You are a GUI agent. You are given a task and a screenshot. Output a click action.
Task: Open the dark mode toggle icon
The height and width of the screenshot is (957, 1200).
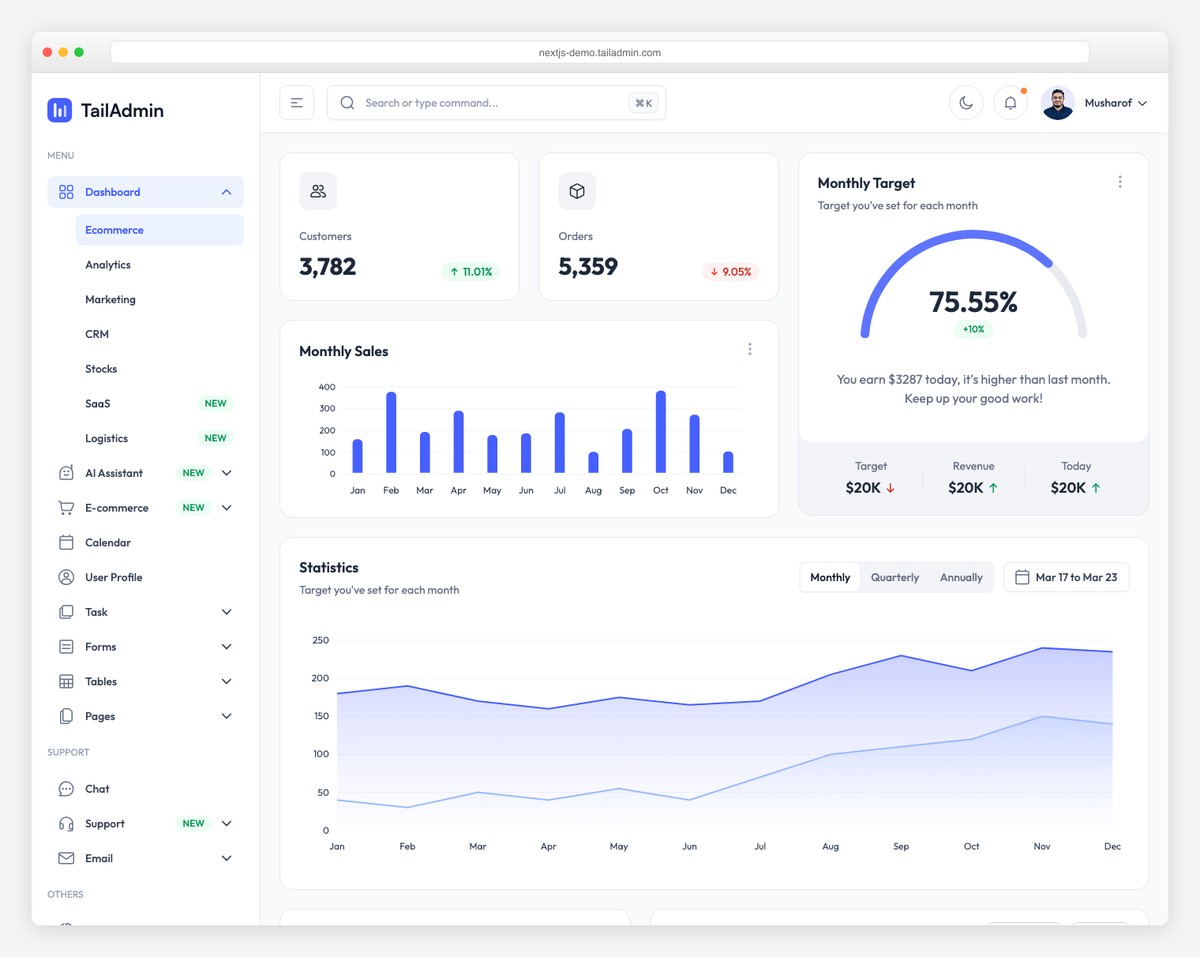965,102
